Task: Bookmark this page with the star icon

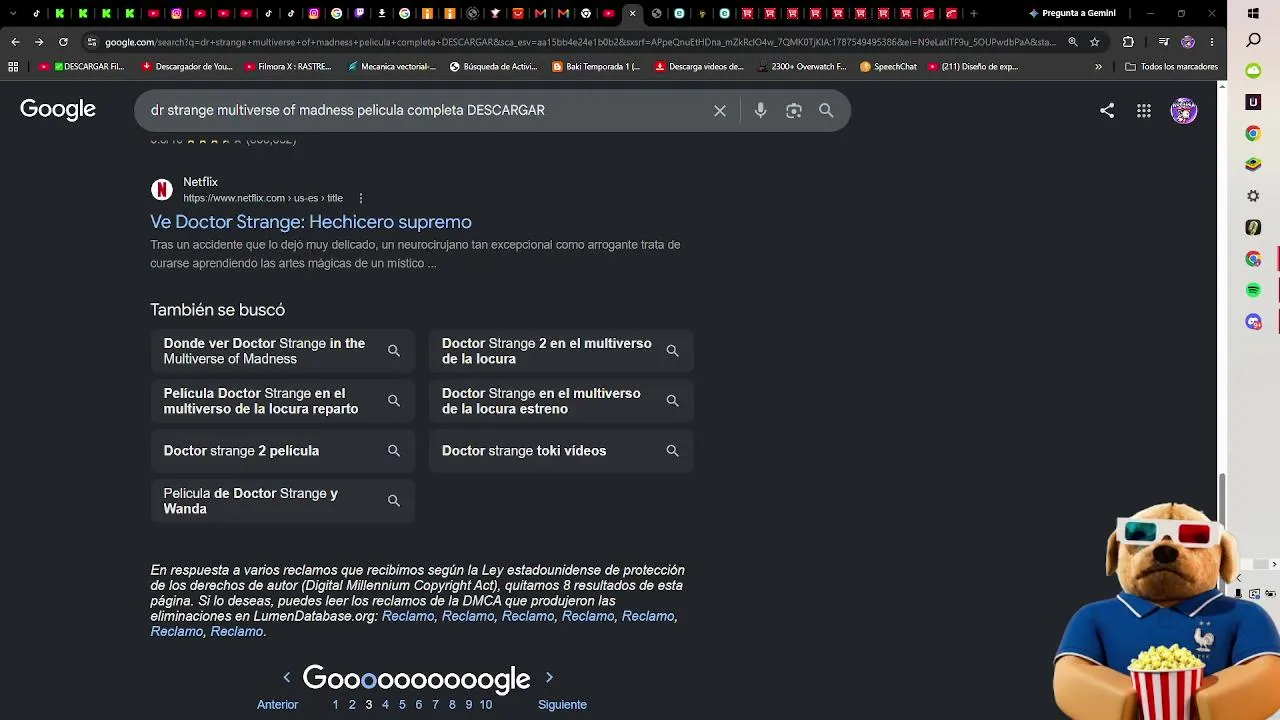Action: pyautogui.click(x=1095, y=42)
